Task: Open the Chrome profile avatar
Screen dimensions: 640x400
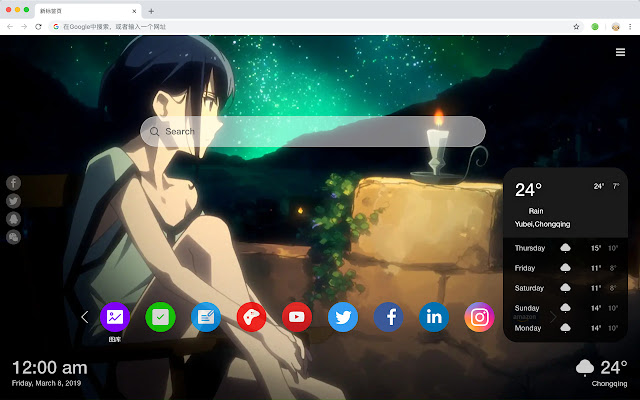Action: click(616, 27)
